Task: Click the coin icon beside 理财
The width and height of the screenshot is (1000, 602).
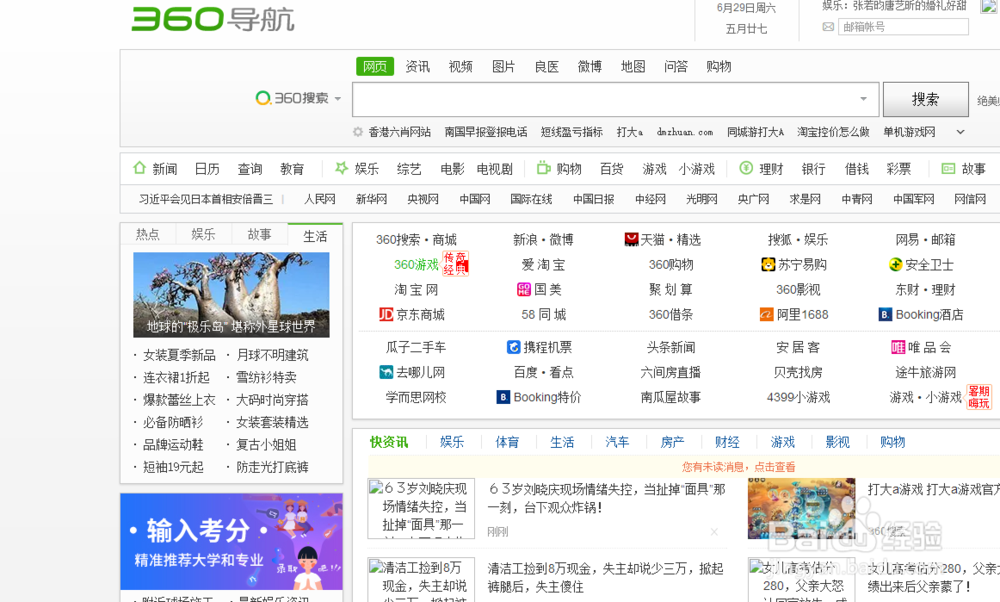Action: point(746,168)
